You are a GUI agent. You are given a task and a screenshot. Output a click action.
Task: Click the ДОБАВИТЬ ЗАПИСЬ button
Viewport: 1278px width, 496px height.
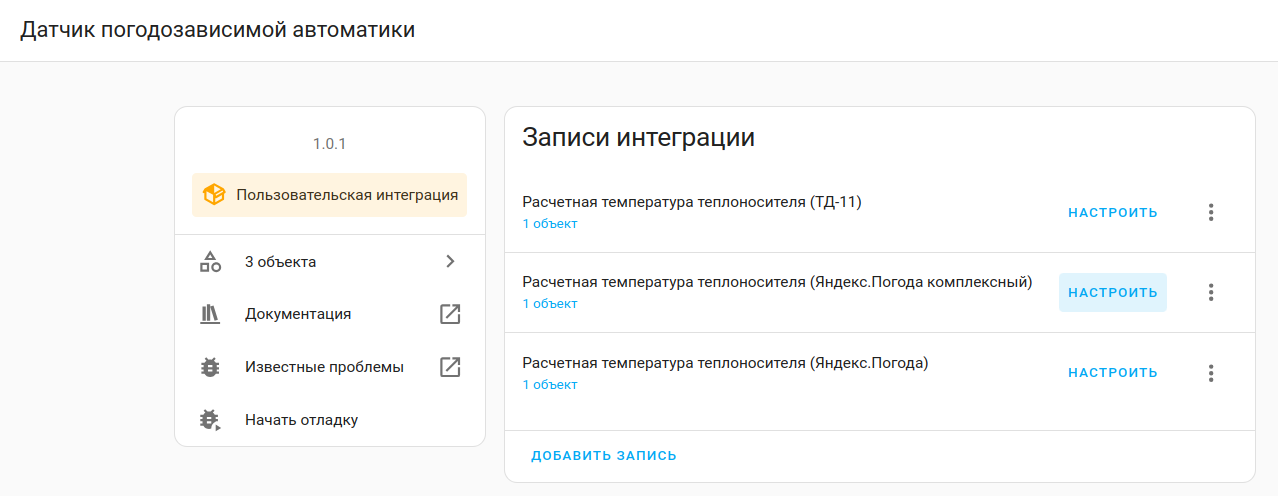(x=604, y=456)
